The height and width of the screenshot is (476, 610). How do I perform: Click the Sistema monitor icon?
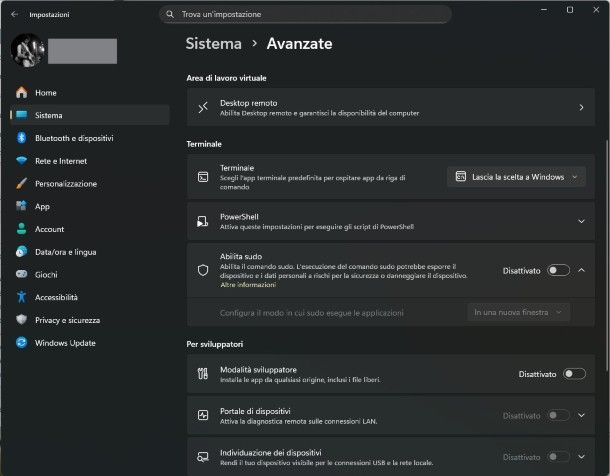[x=22, y=115]
